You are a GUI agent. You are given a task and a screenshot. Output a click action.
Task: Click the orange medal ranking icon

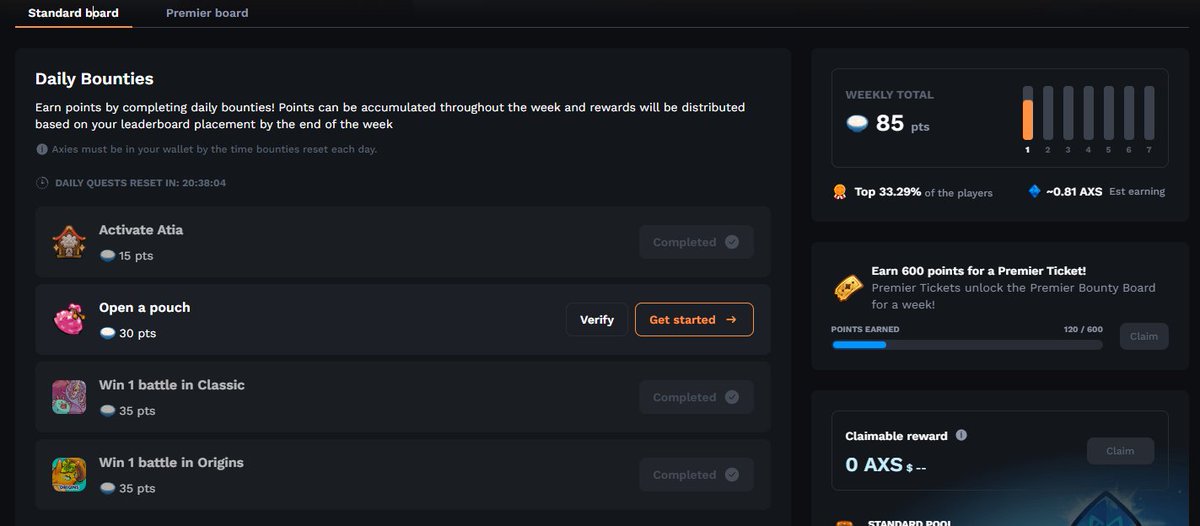click(x=839, y=191)
